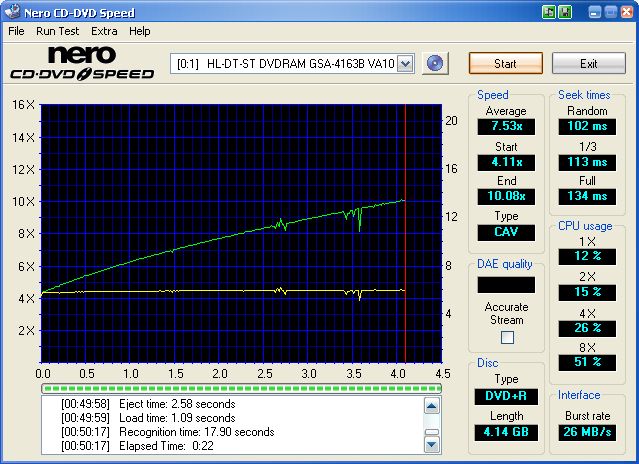The image size is (639, 464).
Task: Click the disc info icon button
Action: (434, 63)
